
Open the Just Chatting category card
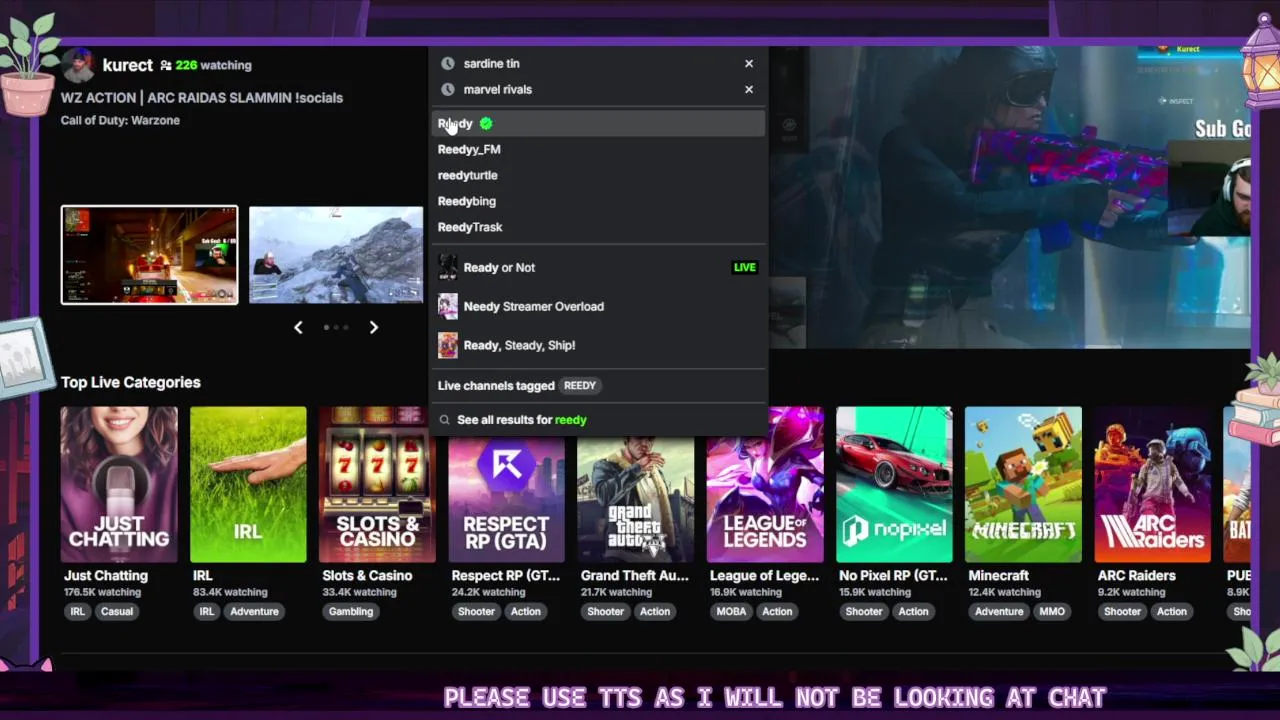click(119, 484)
